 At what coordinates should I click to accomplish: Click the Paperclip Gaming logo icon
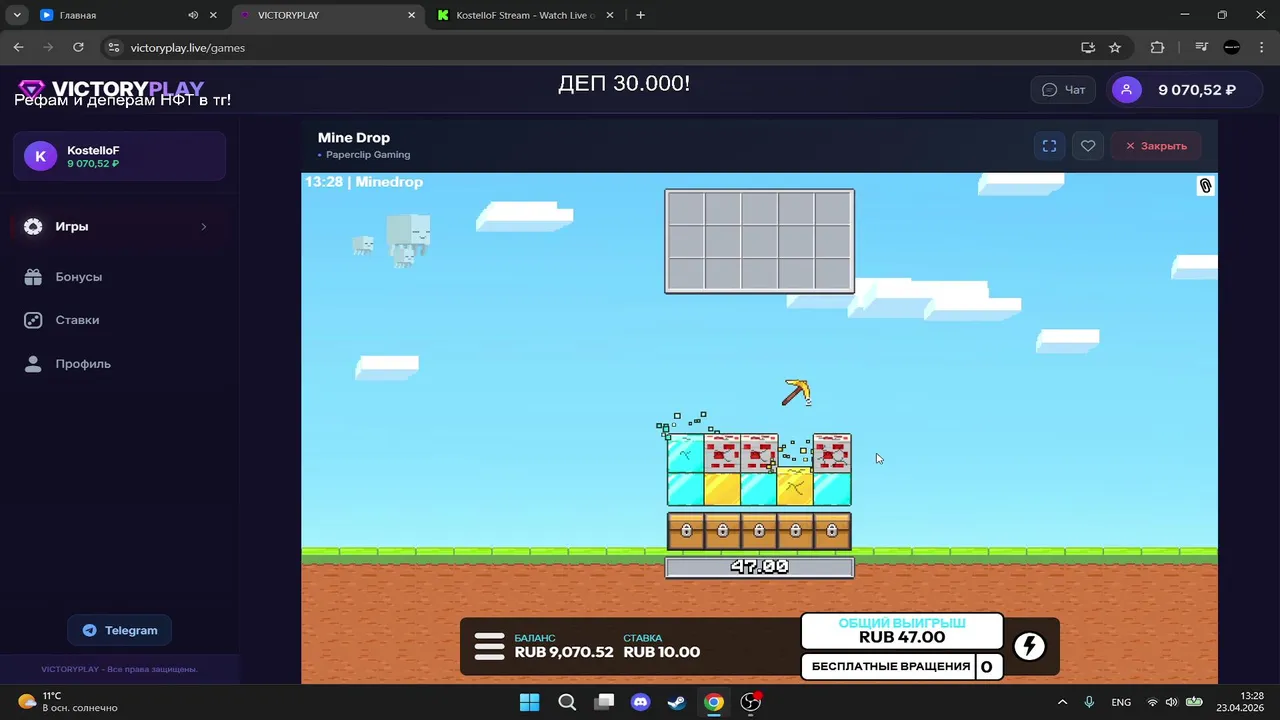click(1205, 186)
